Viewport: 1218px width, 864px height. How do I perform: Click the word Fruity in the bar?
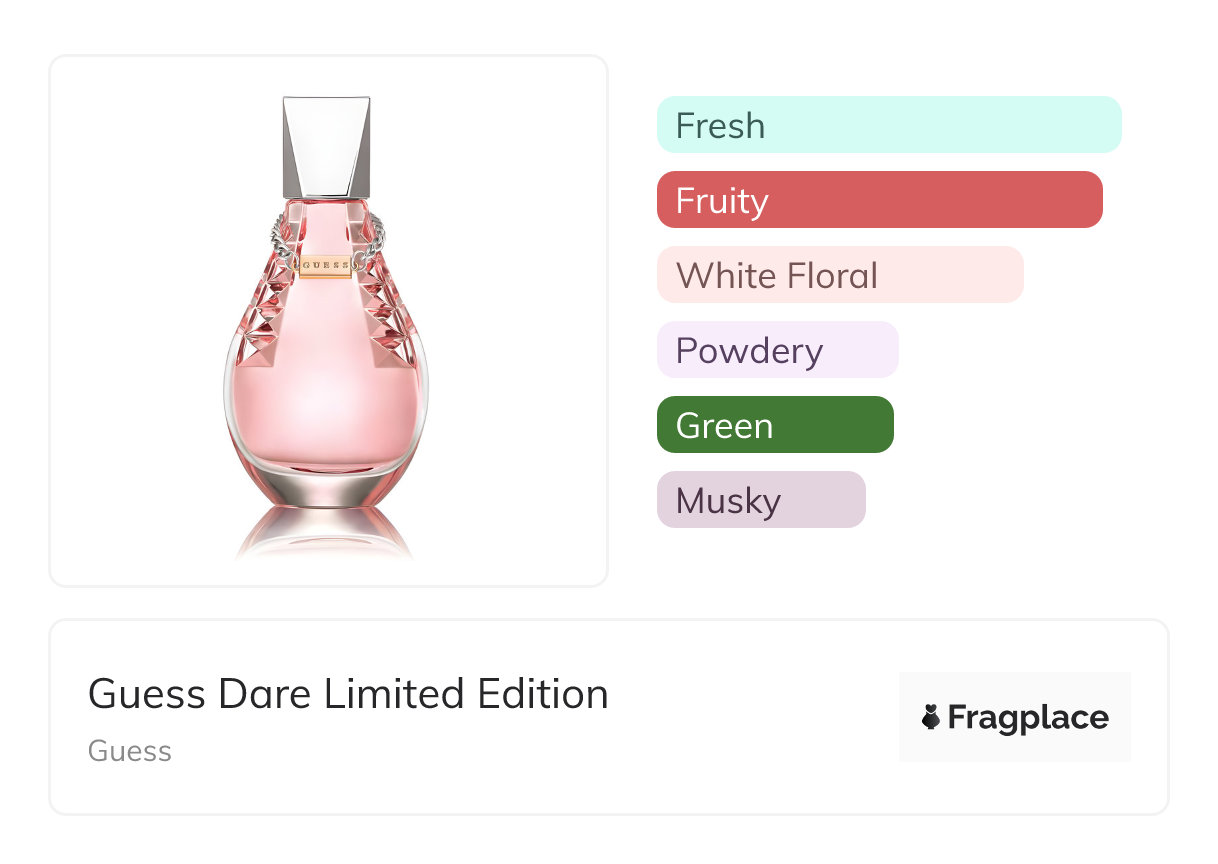[x=722, y=201]
